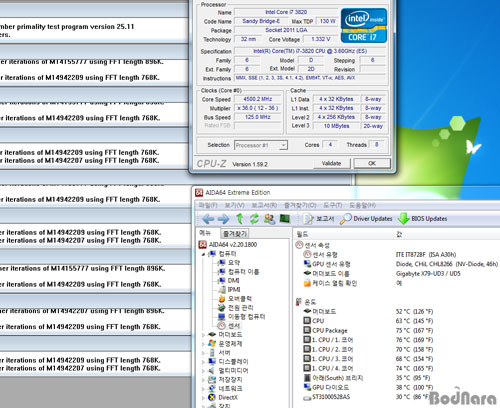Click the 멀티미디어 speaker icon
The height and width of the screenshot is (408, 500).
click(x=212, y=370)
